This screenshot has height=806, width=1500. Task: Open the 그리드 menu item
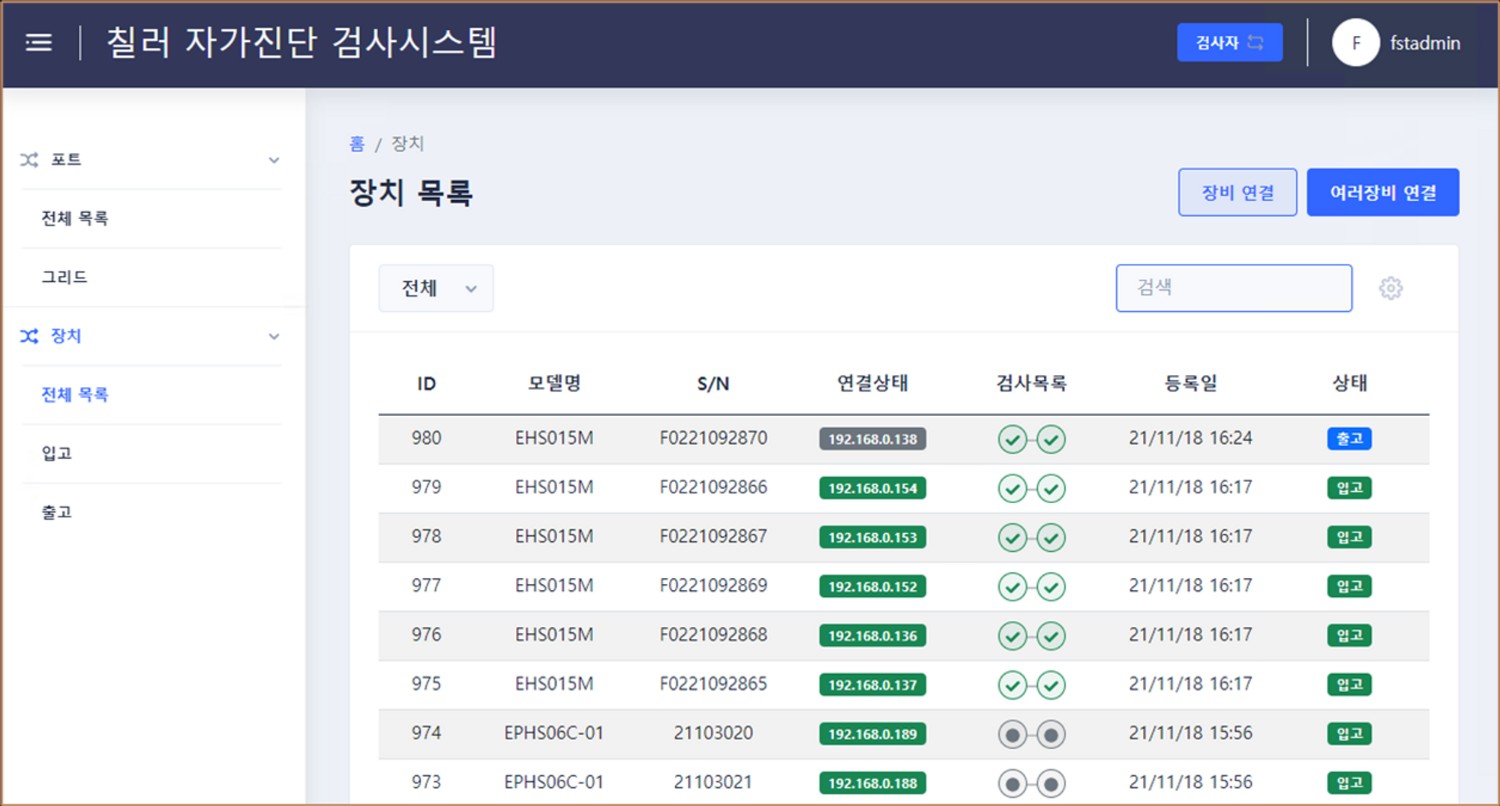click(64, 277)
